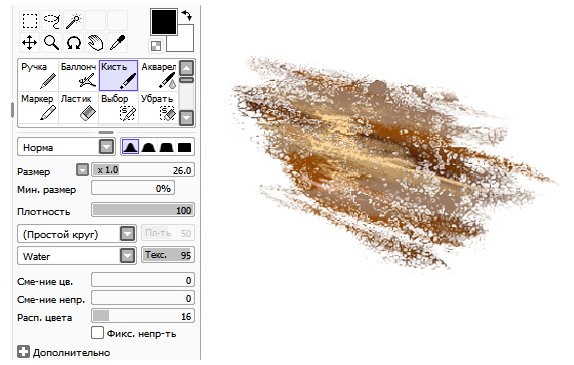Select the rectangular selection tool
Viewport: 574px width, 365px height.
tap(30, 21)
